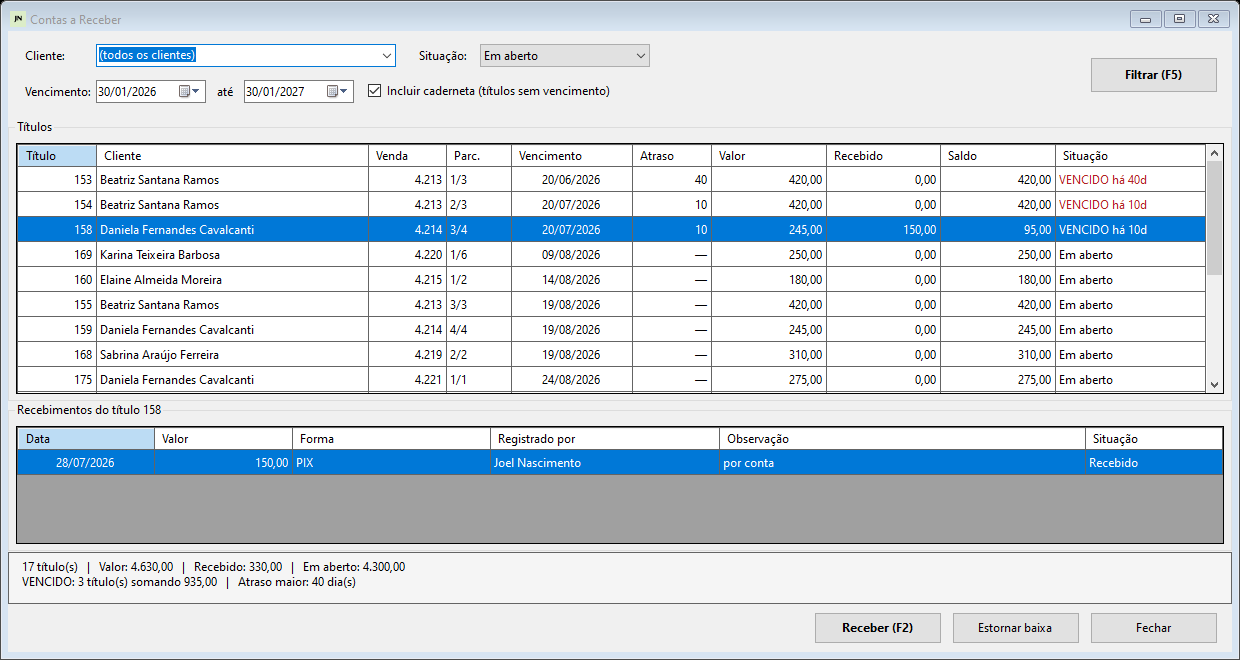The image size is (1240, 660).
Task: Select title 153 Beatriz Santana Ramos
Action: pyautogui.click(x=611, y=180)
